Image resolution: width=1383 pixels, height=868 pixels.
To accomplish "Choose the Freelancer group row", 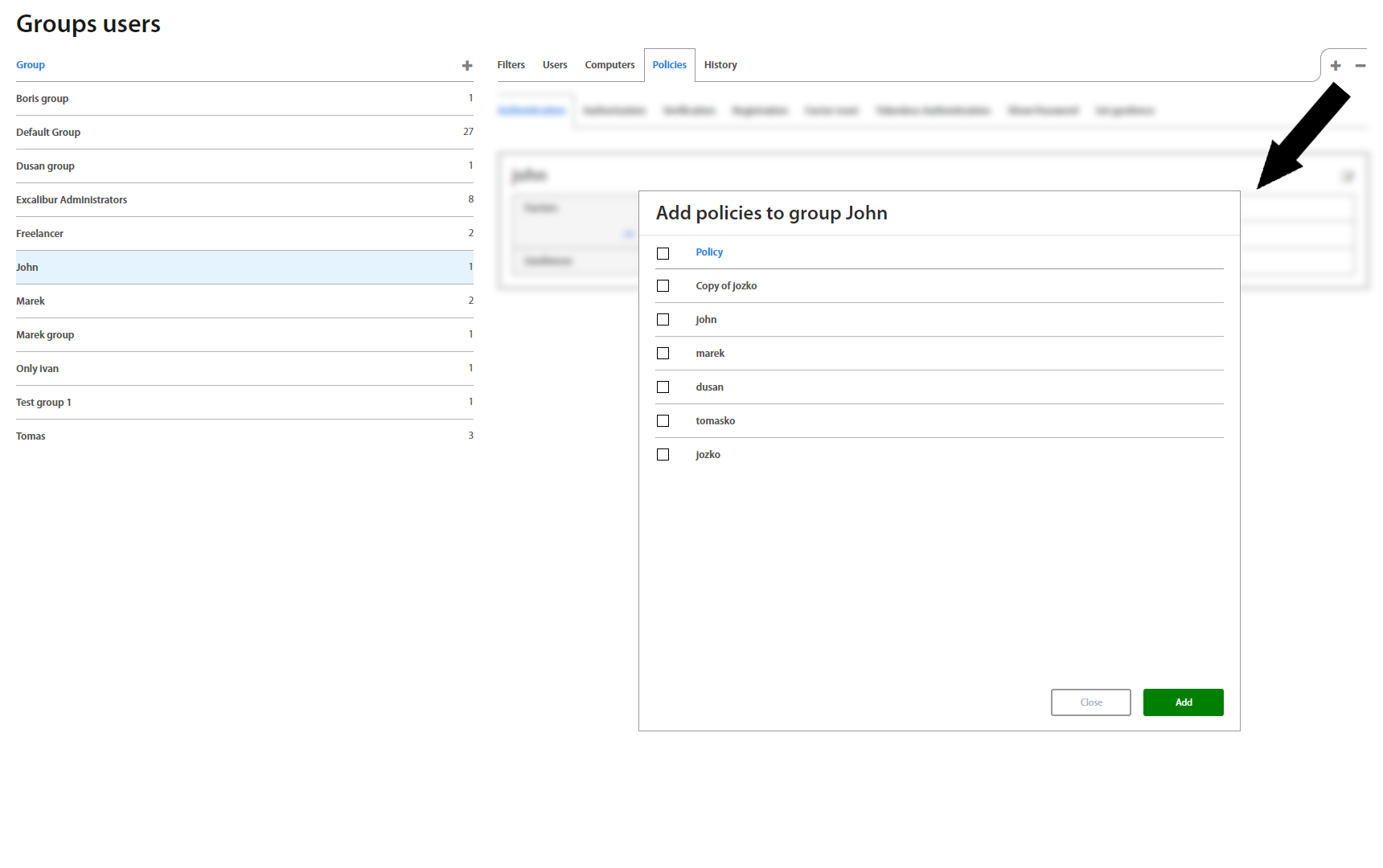I will point(39,234).
